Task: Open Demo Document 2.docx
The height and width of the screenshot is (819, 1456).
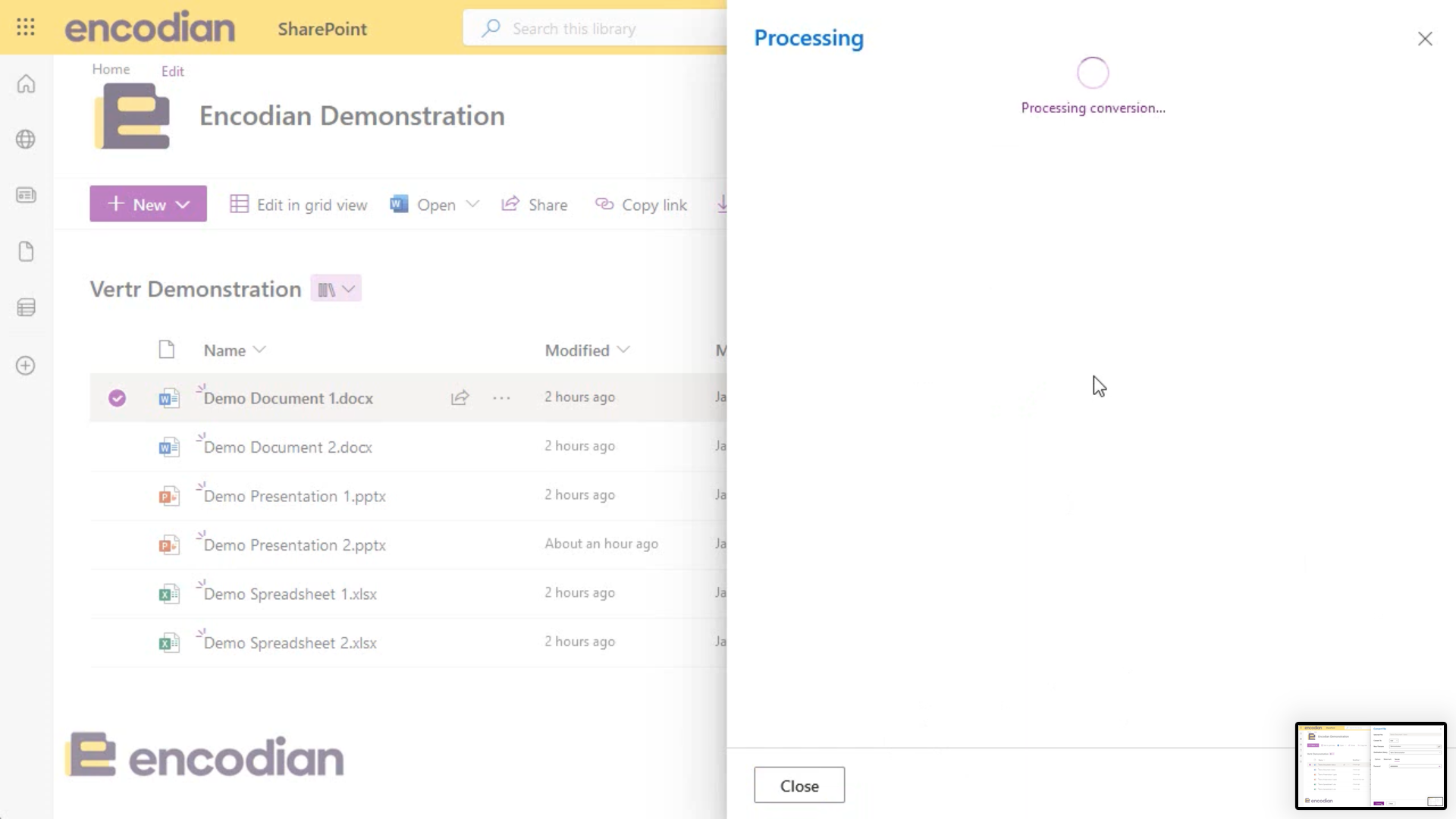Action: click(287, 447)
